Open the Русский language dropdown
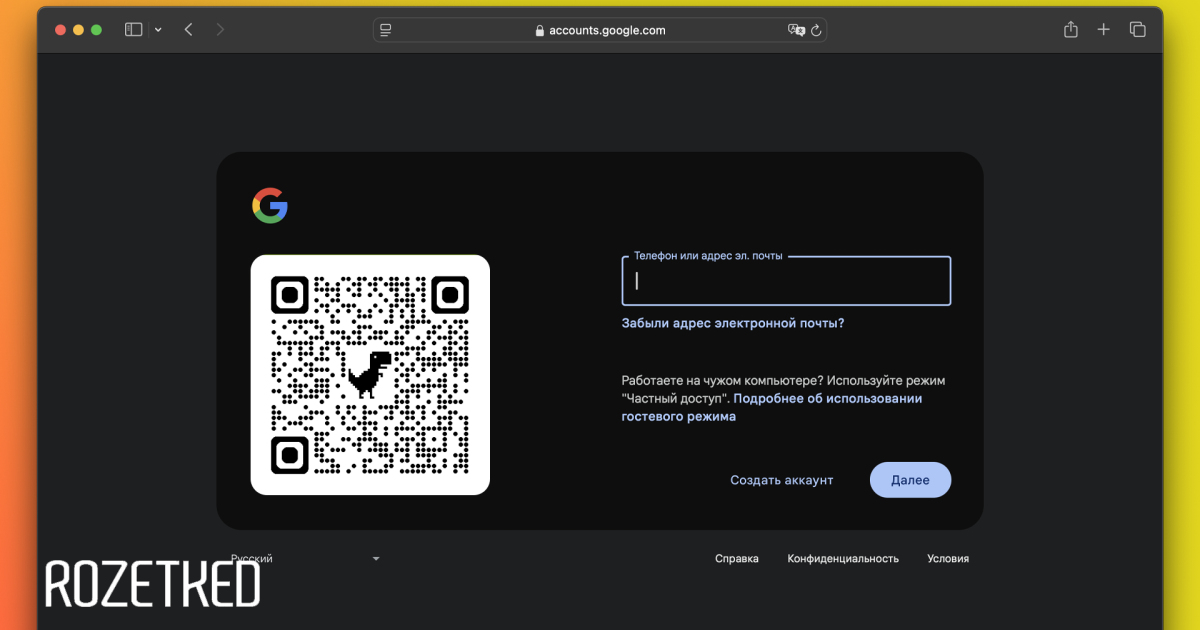Screen dimensions: 1200x630 (305, 558)
